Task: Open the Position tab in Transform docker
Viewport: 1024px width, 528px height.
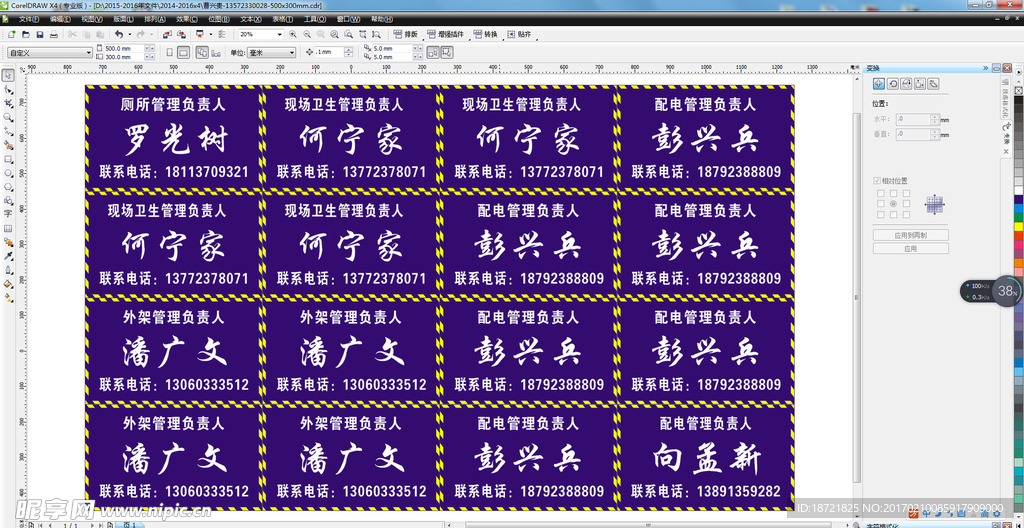Action: pyautogui.click(x=878, y=84)
